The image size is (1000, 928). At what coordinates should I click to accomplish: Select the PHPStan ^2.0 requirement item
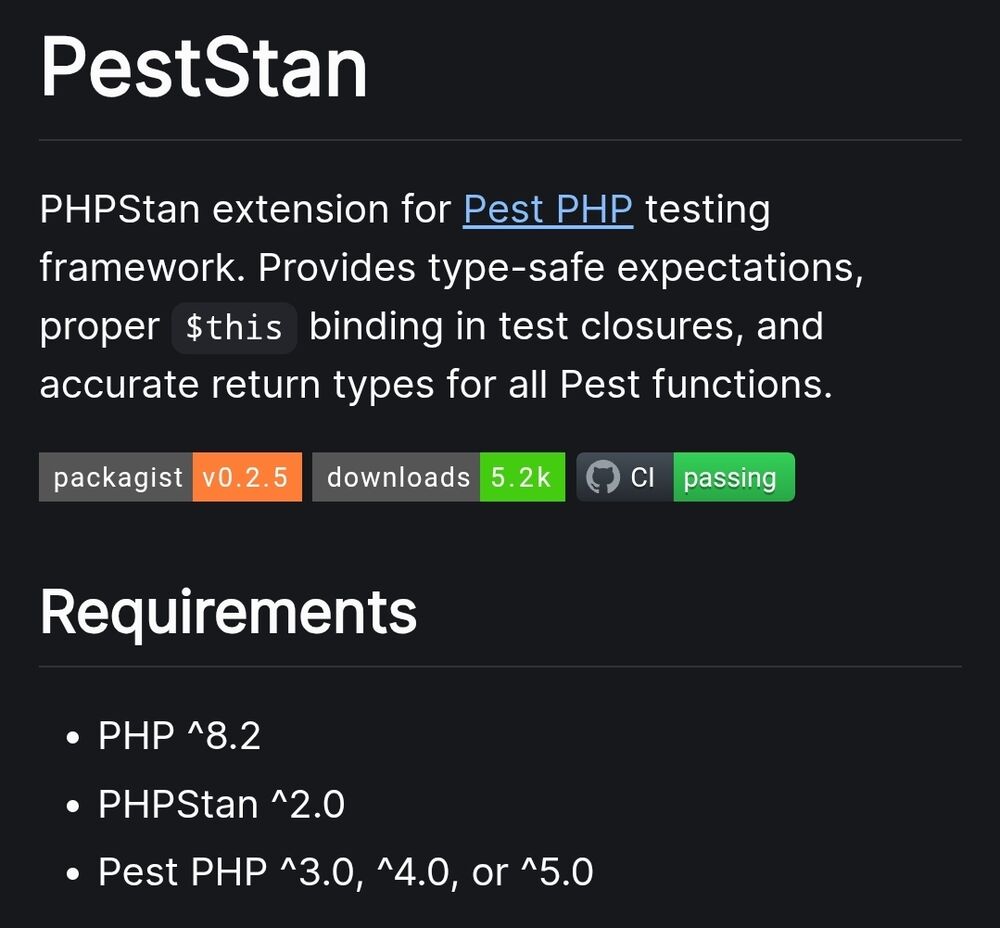click(x=221, y=804)
